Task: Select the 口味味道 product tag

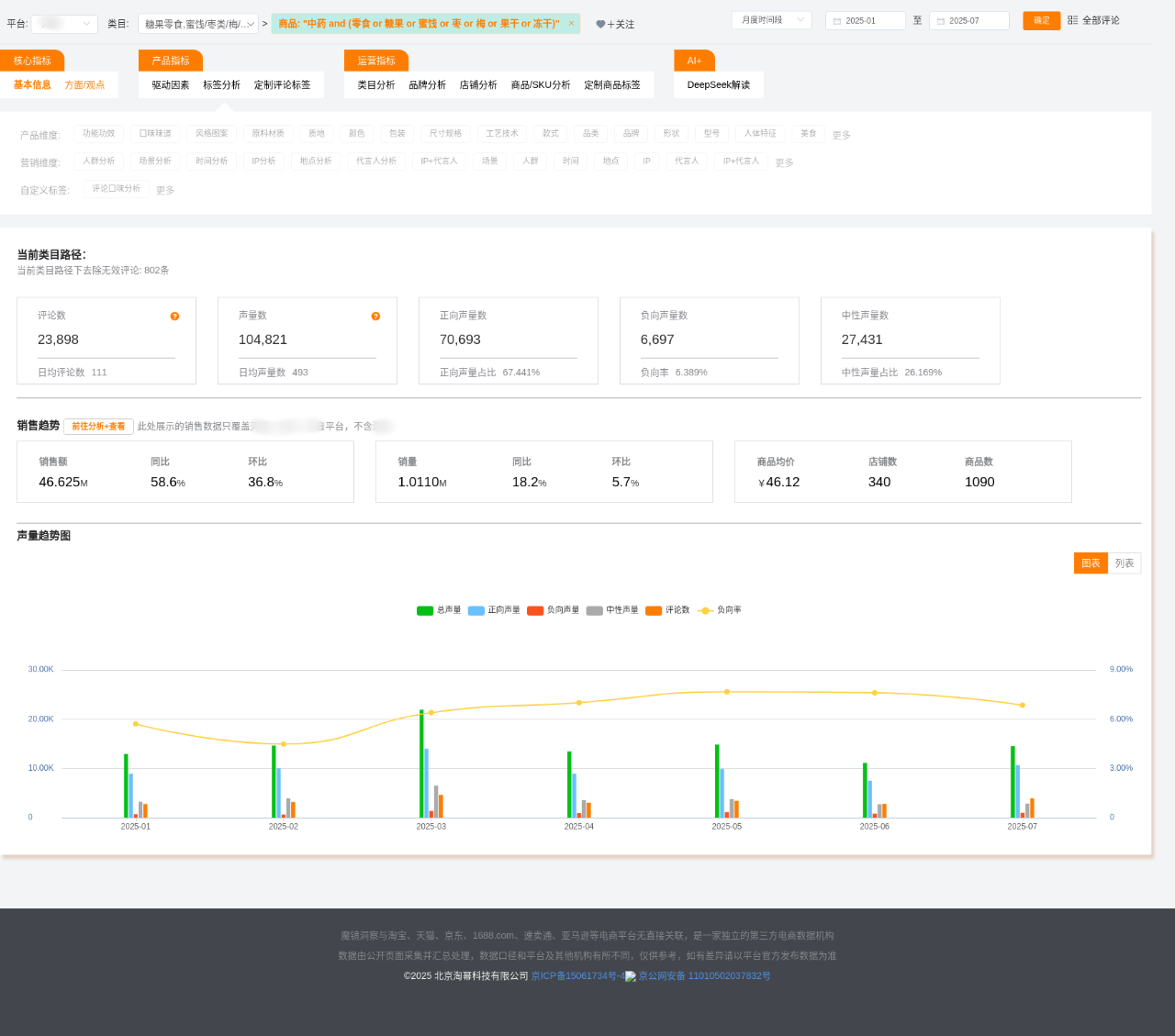Action: click(155, 134)
